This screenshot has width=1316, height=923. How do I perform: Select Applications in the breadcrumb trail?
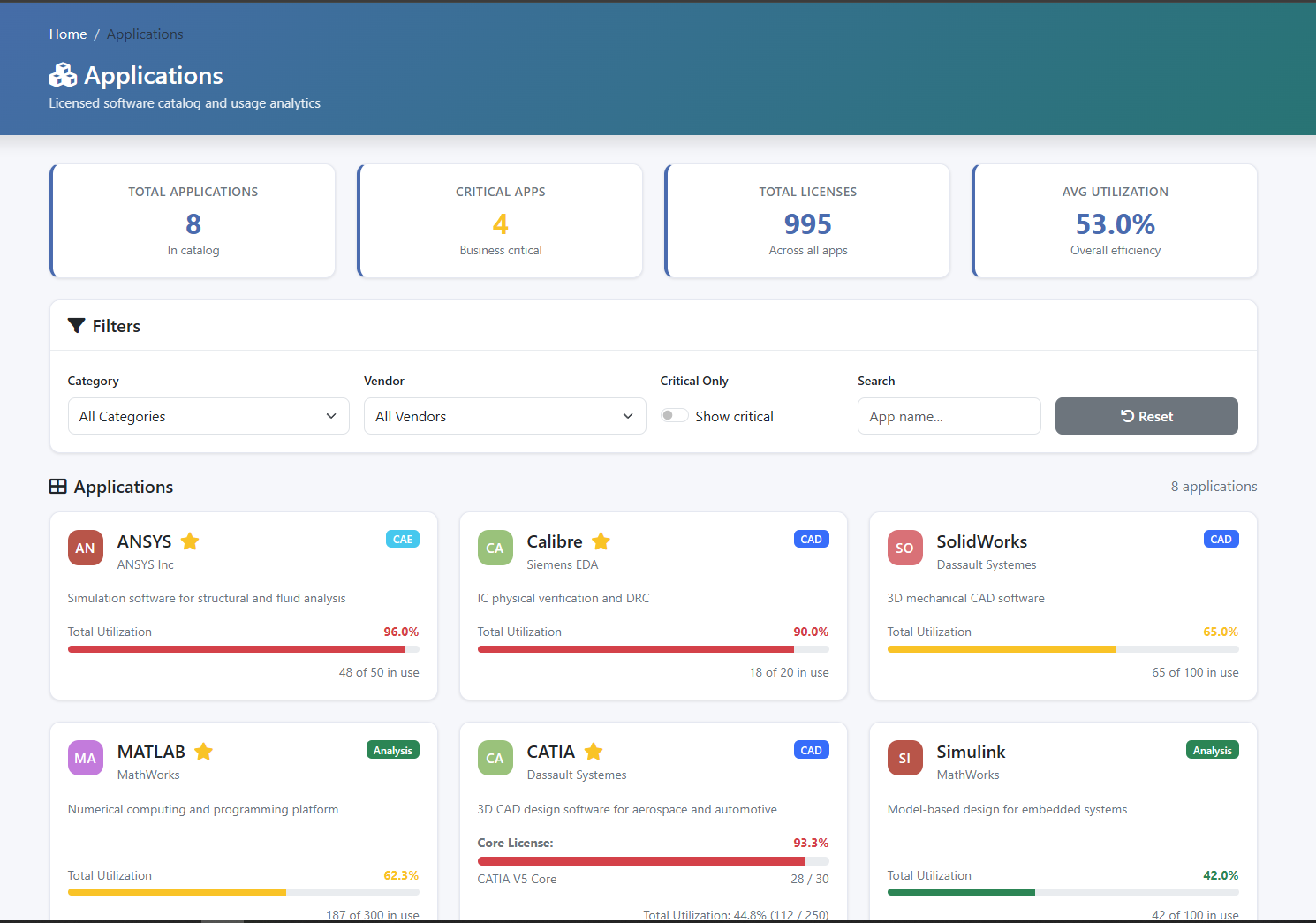[144, 34]
